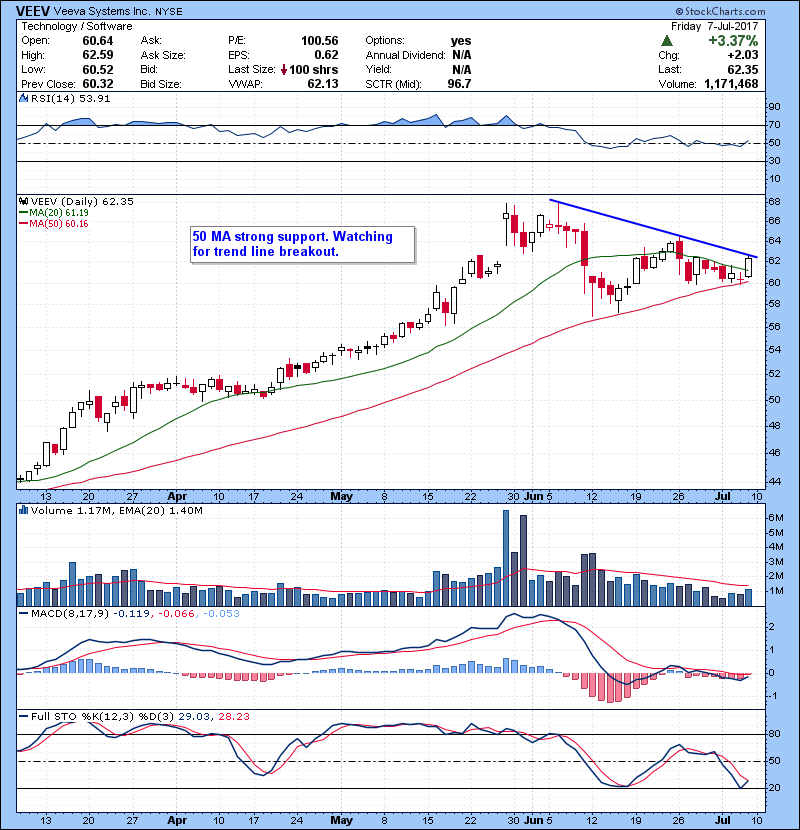
Task: Click the Yield N/A value
Action: (461, 70)
